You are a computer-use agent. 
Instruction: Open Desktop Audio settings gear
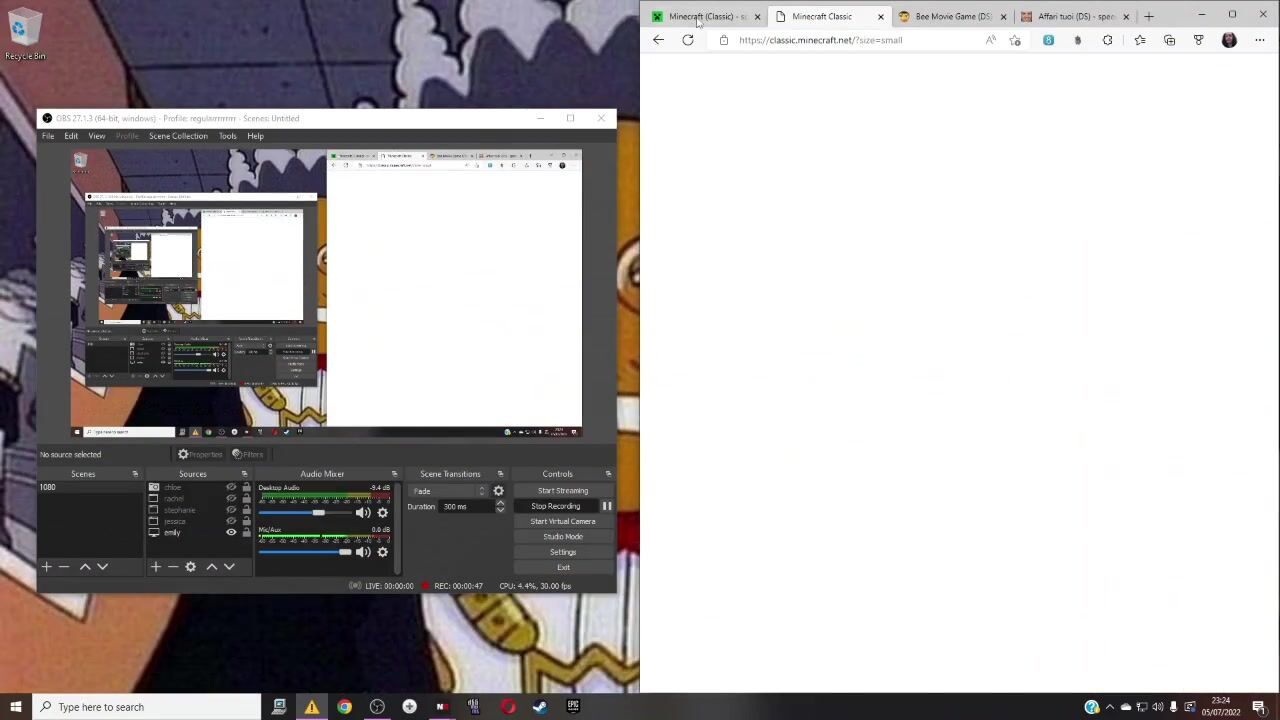pyautogui.click(x=382, y=513)
